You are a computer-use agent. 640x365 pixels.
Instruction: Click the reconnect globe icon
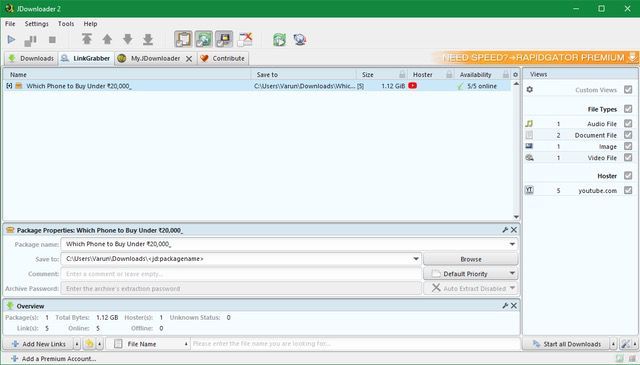click(300, 40)
